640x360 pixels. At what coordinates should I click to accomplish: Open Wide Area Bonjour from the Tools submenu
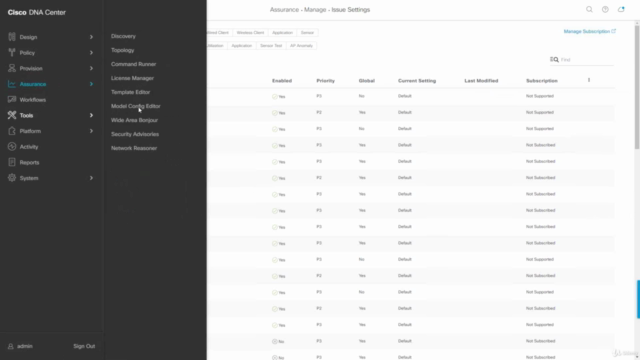click(134, 120)
